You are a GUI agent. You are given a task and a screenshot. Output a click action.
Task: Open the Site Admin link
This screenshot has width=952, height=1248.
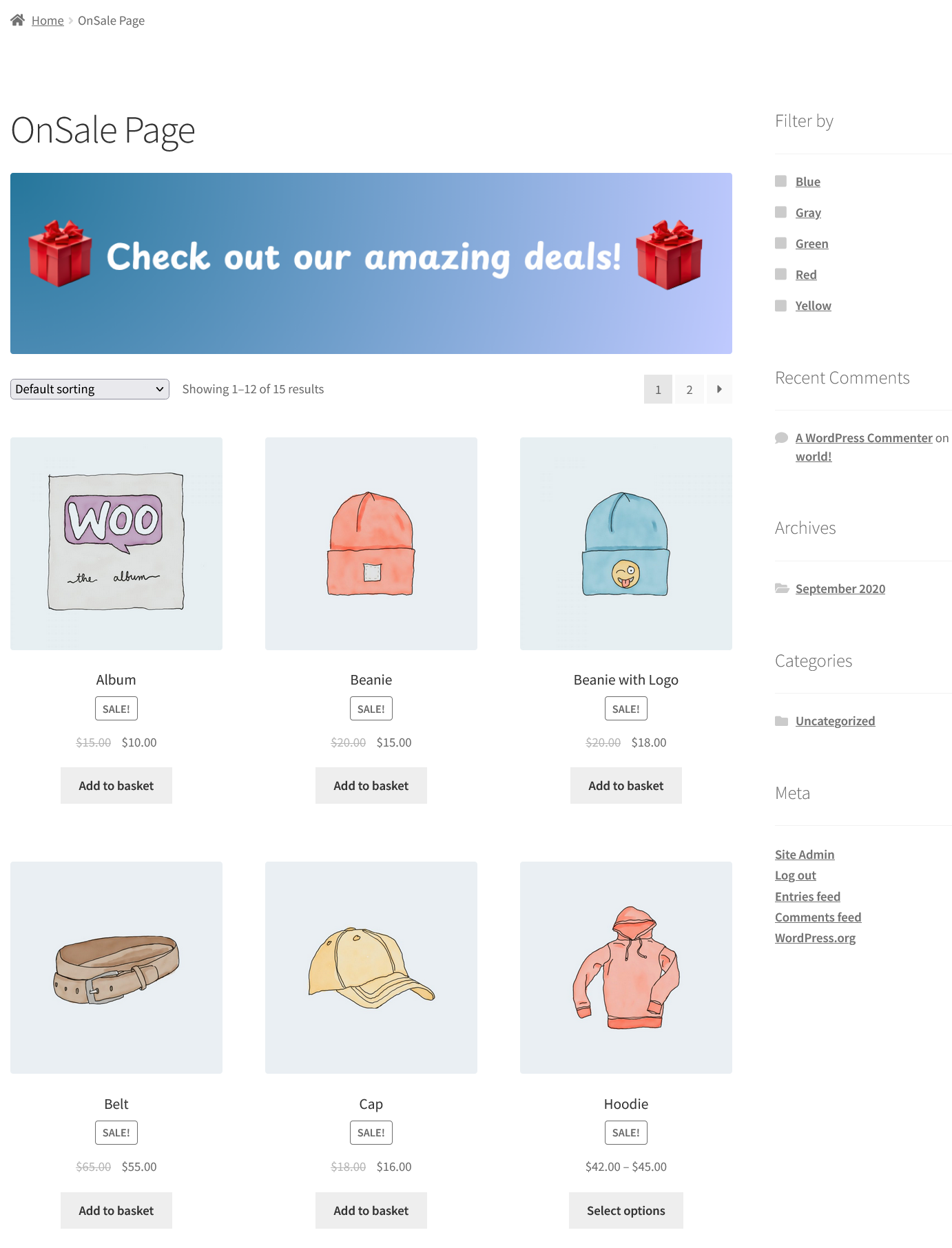pyautogui.click(x=805, y=855)
